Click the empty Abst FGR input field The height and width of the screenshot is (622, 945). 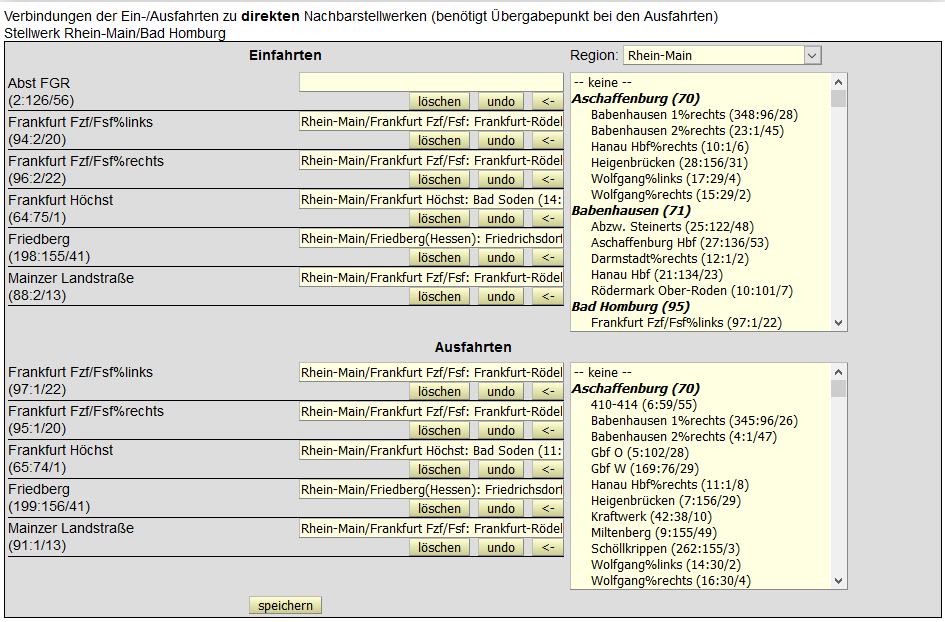[x=430, y=82]
